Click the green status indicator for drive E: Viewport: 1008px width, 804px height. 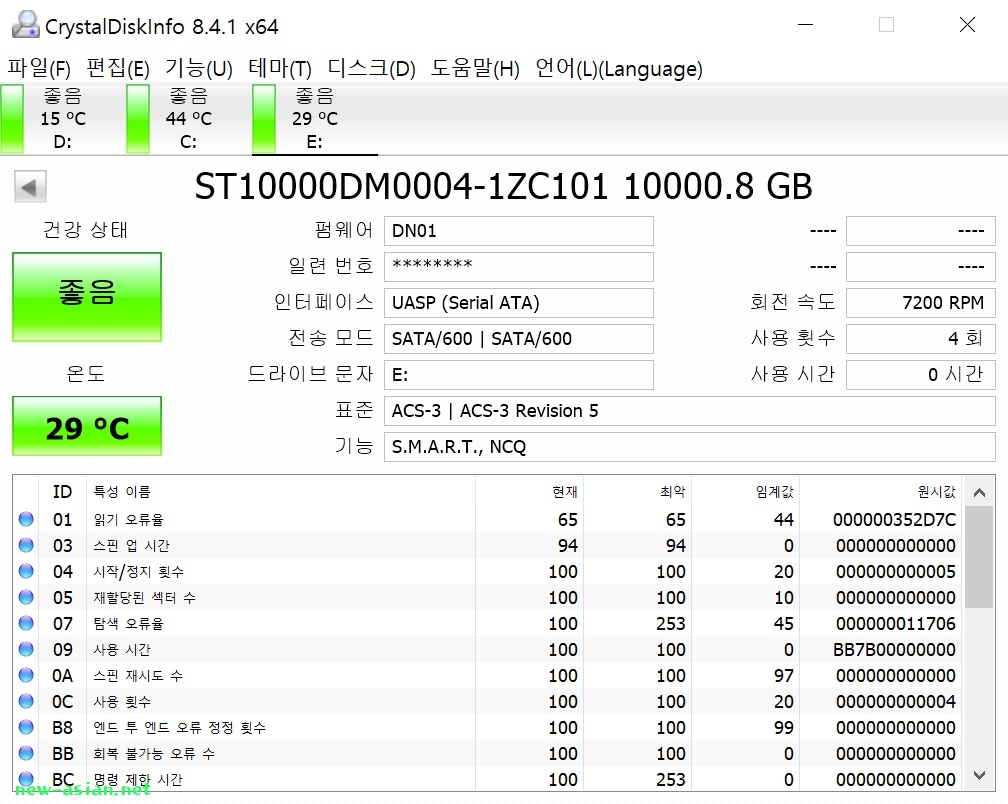pos(264,119)
